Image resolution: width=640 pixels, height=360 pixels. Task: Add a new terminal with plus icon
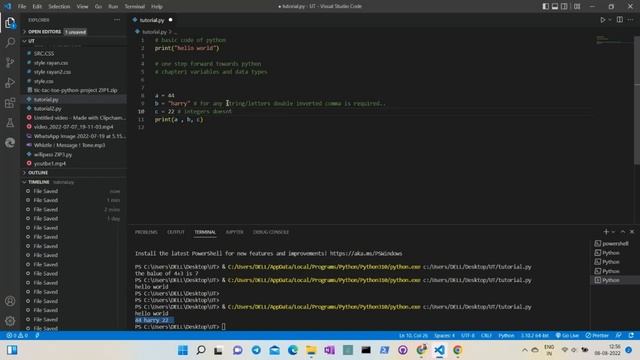pyautogui.click(x=606, y=232)
